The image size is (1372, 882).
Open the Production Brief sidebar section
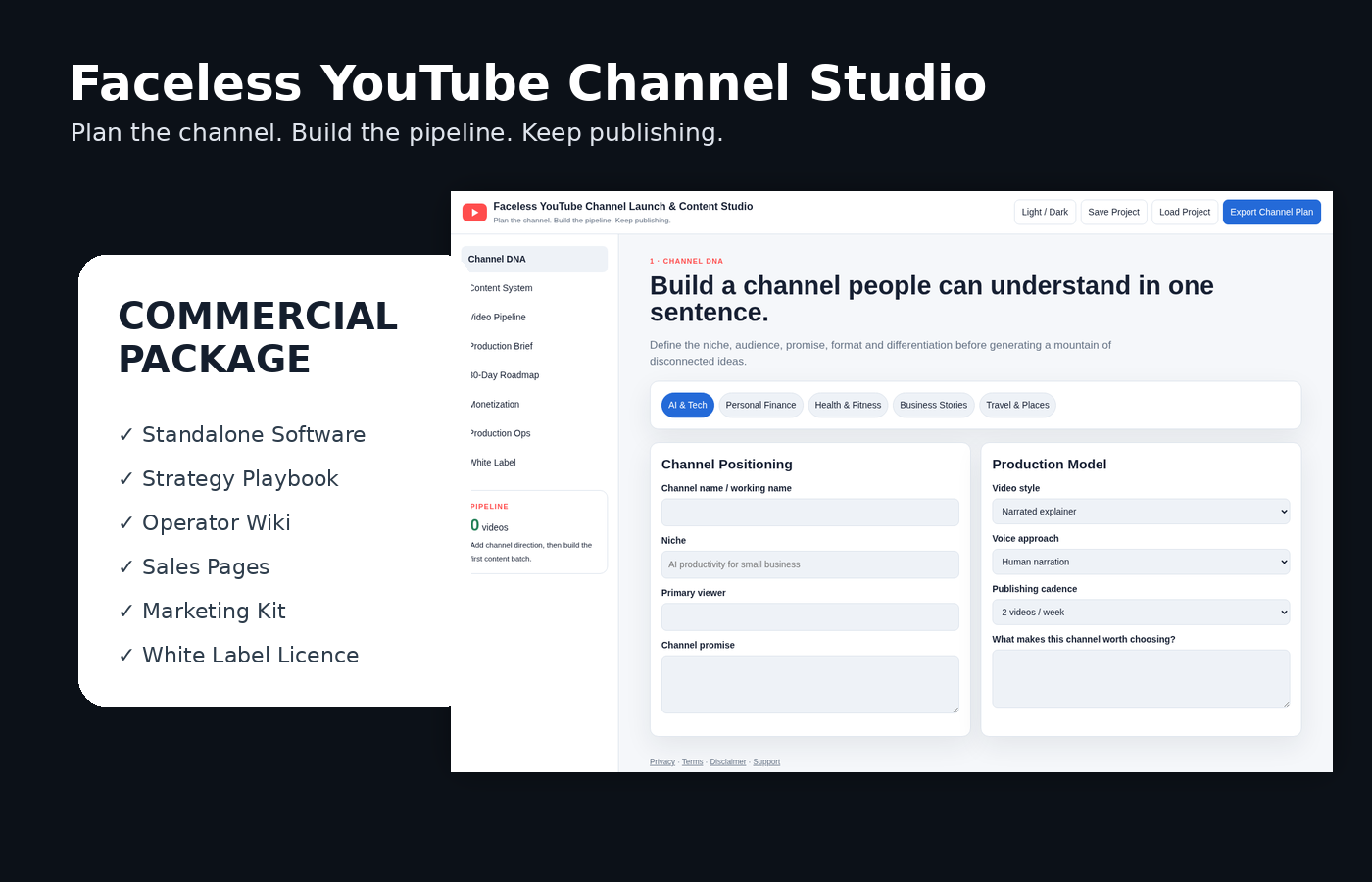pyautogui.click(x=534, y=346)
